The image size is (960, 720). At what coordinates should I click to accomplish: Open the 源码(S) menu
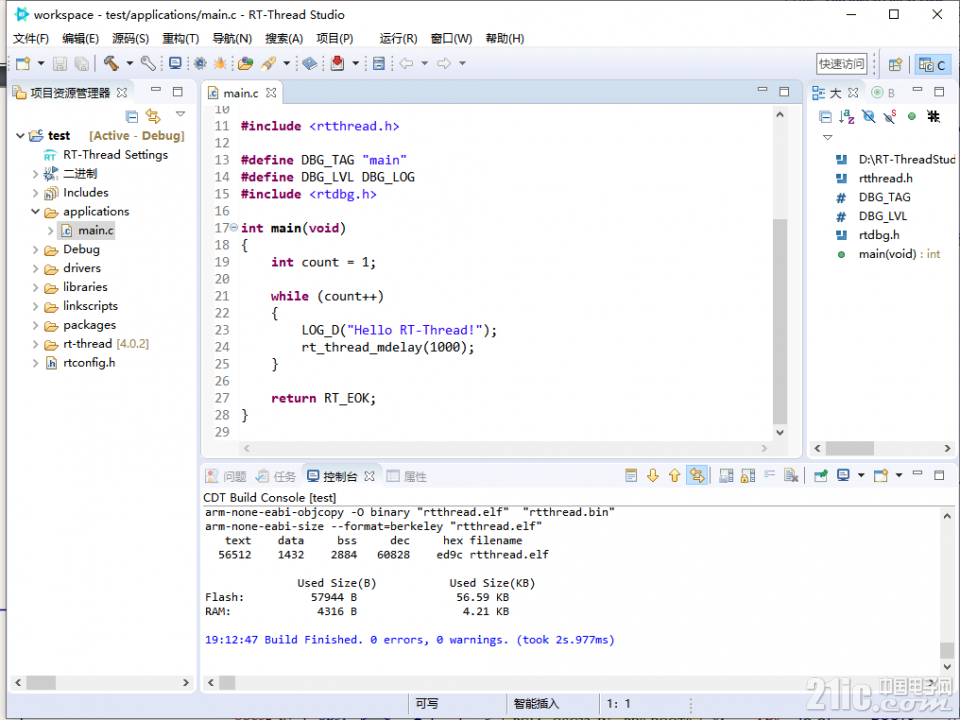(x=130, y=39)
